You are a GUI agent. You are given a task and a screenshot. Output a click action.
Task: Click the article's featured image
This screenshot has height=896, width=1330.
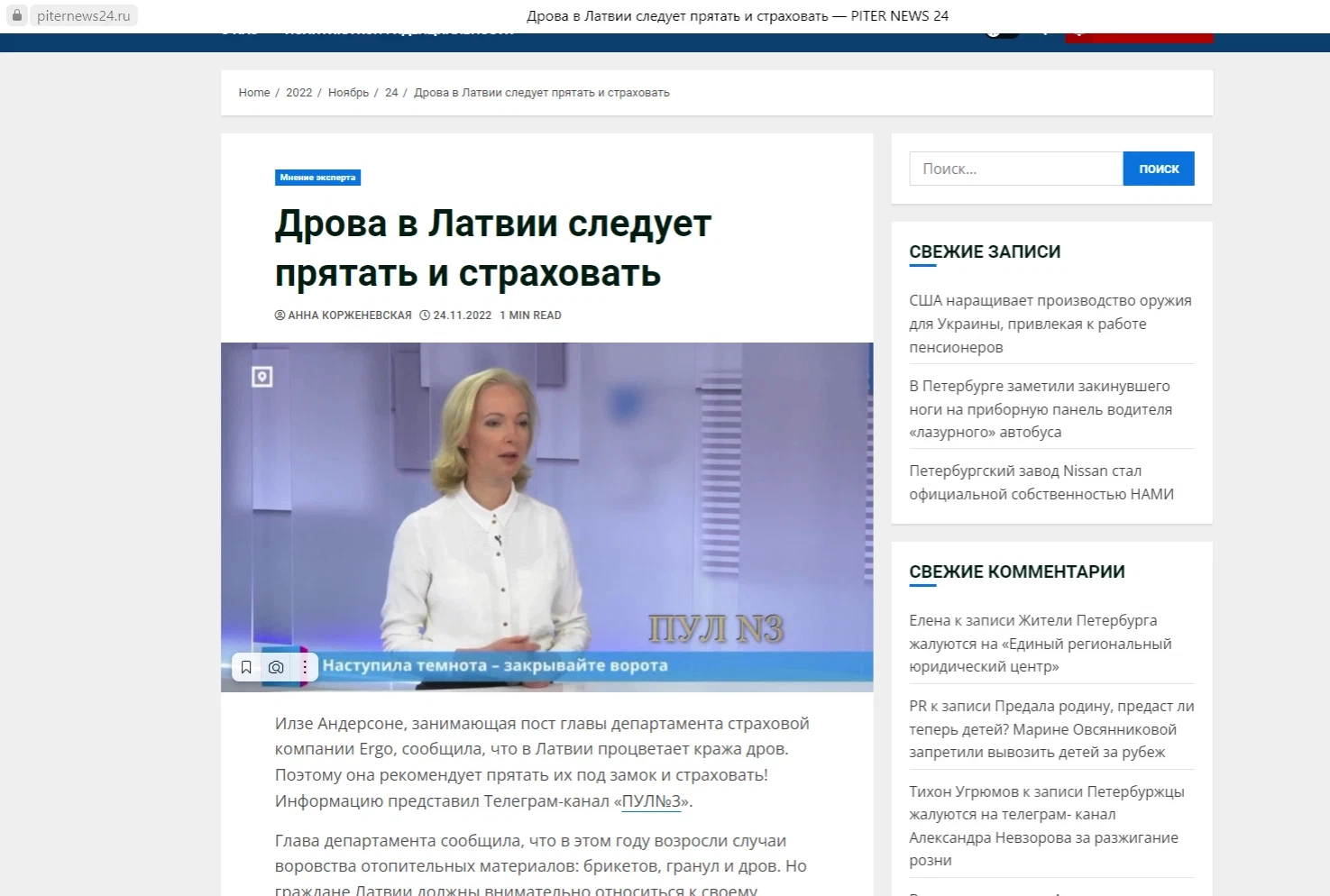(546, 505)
